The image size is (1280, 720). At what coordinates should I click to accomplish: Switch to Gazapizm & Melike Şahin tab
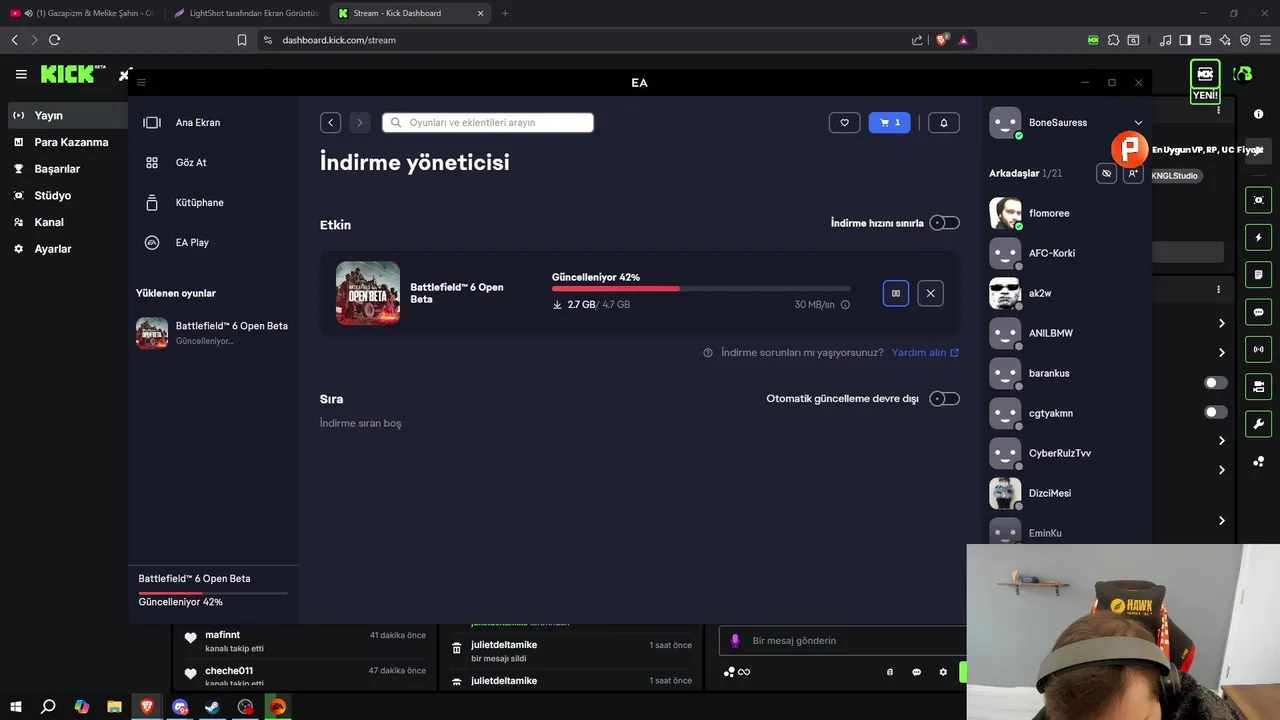pos(82,13)
